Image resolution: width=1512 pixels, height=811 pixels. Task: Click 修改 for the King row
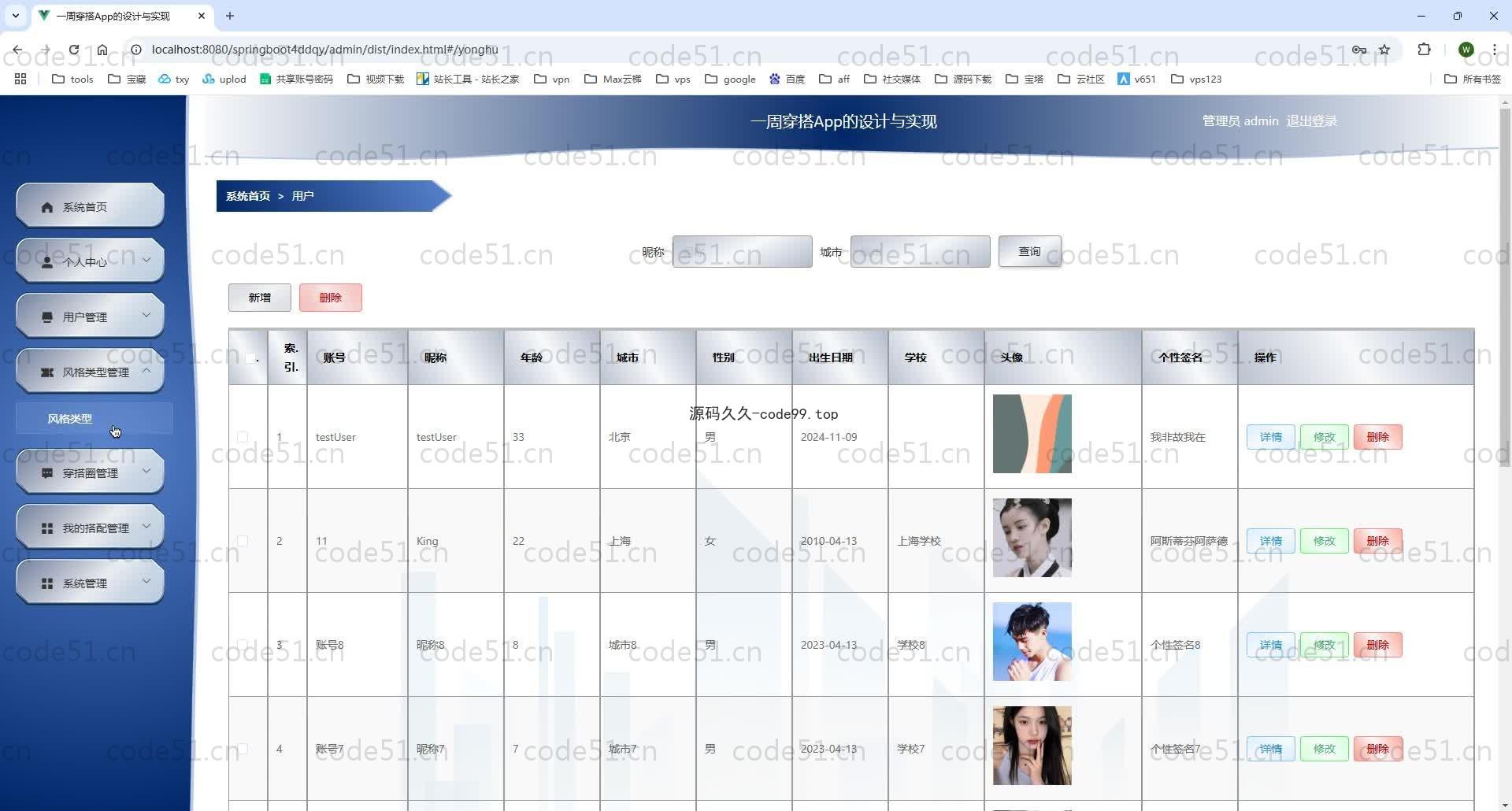(x=1324, y=541)
